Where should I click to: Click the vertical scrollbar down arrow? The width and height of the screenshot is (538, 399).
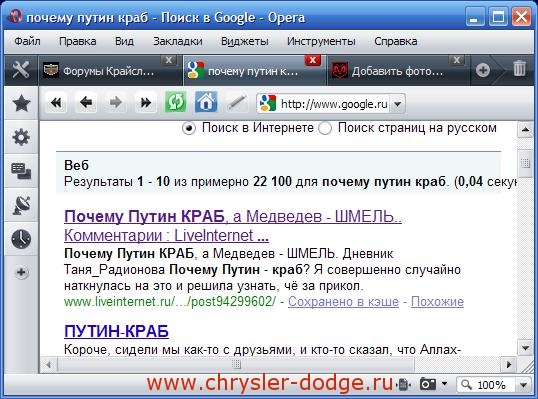525,348
